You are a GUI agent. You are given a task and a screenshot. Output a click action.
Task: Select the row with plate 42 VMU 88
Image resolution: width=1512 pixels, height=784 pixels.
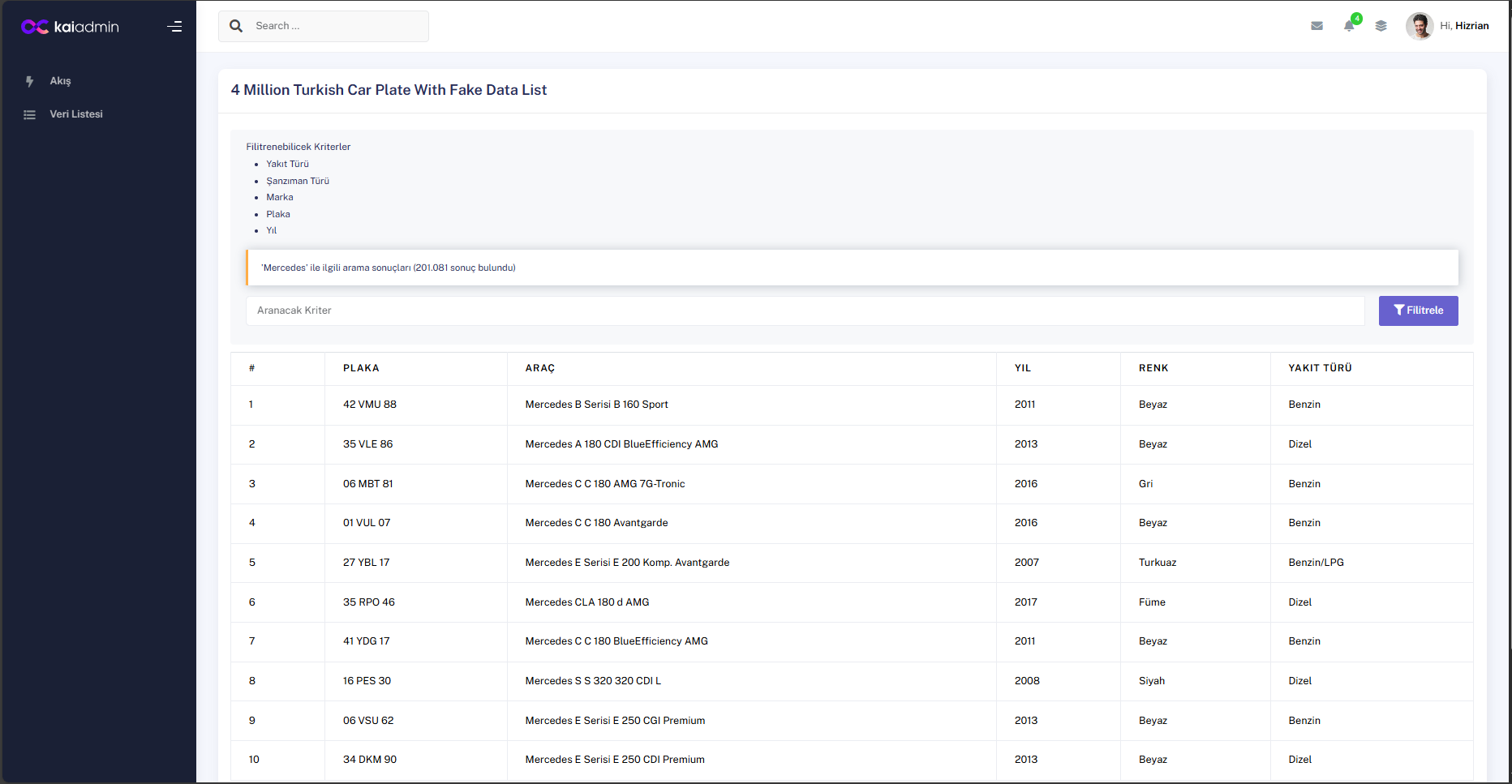click(x=370, y=405)
